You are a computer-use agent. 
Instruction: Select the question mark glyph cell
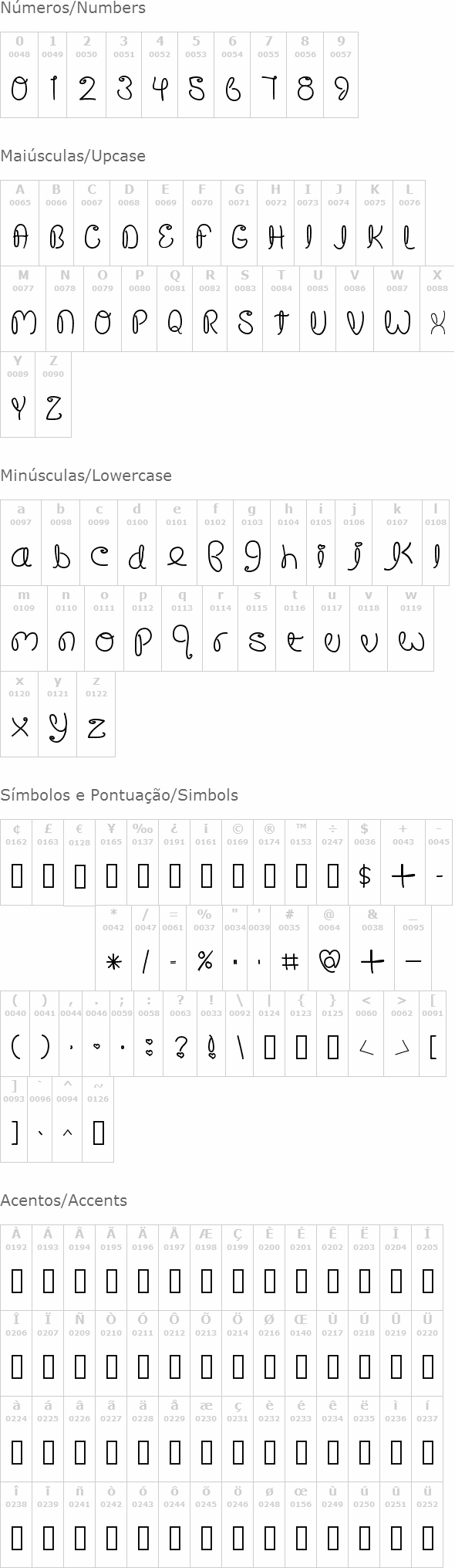click(180, 1034)
